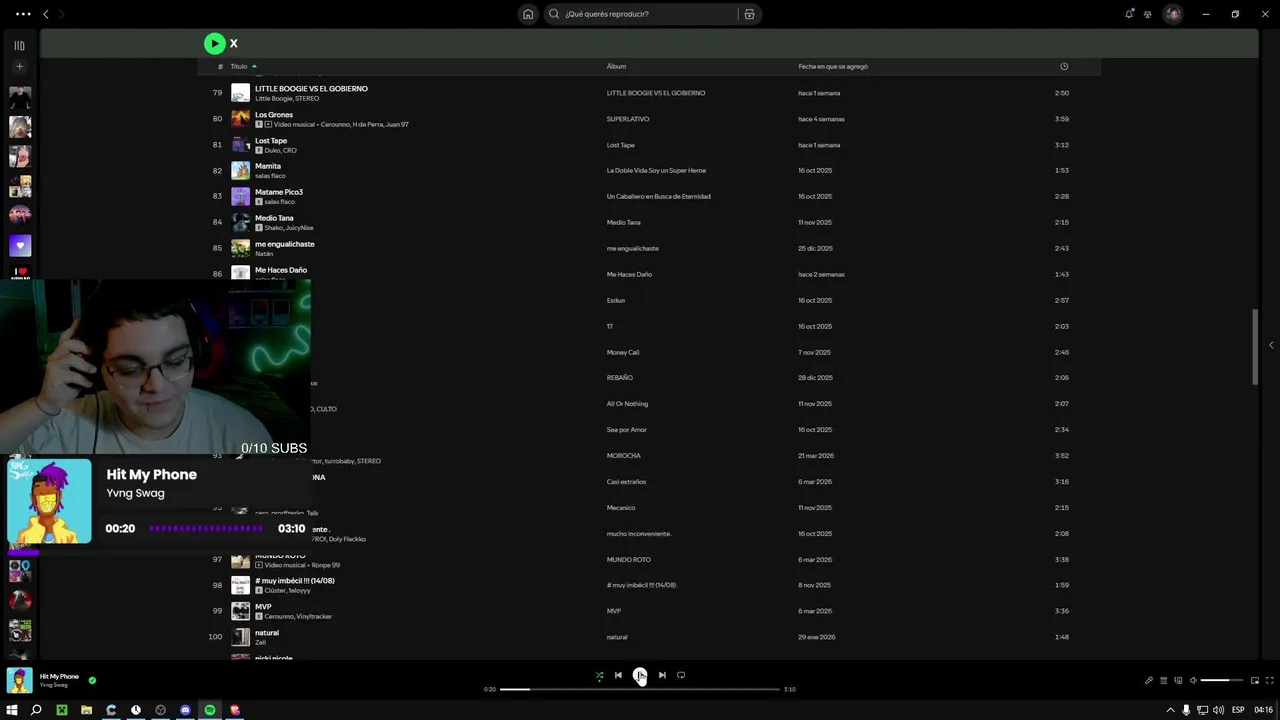This screenshot has height=720, width=1280.
Task: Open the tray microphone icon
Action: click(1187, 710)
